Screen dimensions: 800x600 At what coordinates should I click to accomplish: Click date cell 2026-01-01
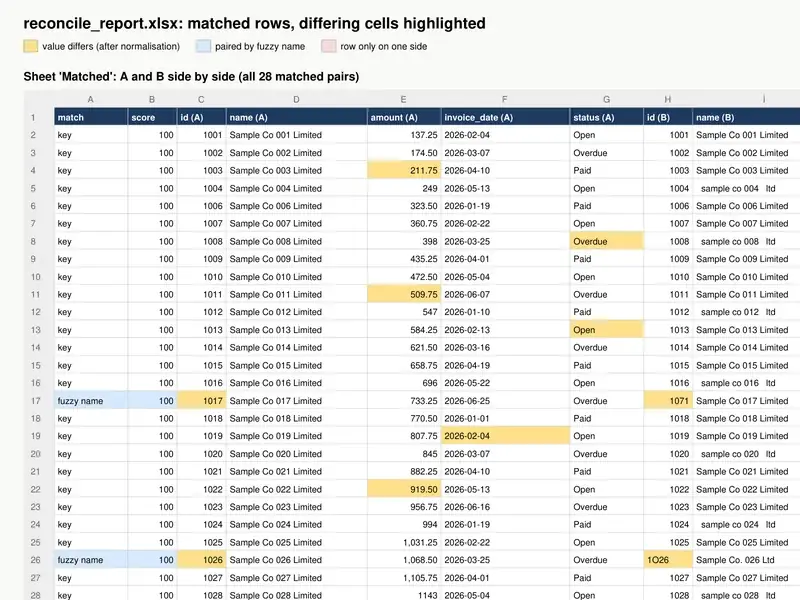[505, 418]
